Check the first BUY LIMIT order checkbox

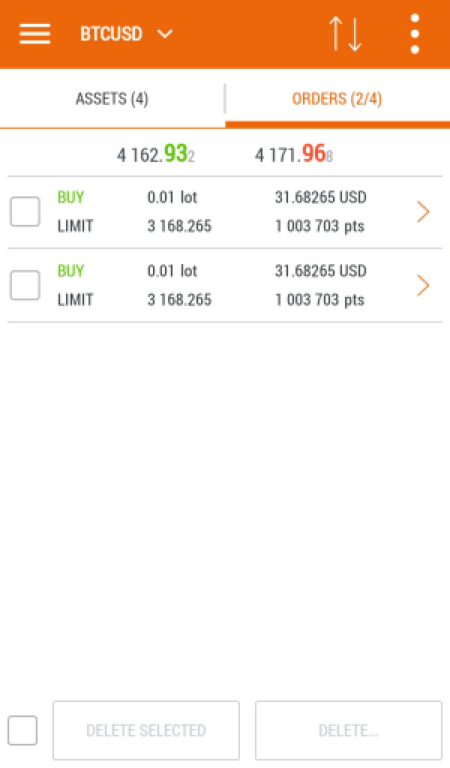pos(25,212)
